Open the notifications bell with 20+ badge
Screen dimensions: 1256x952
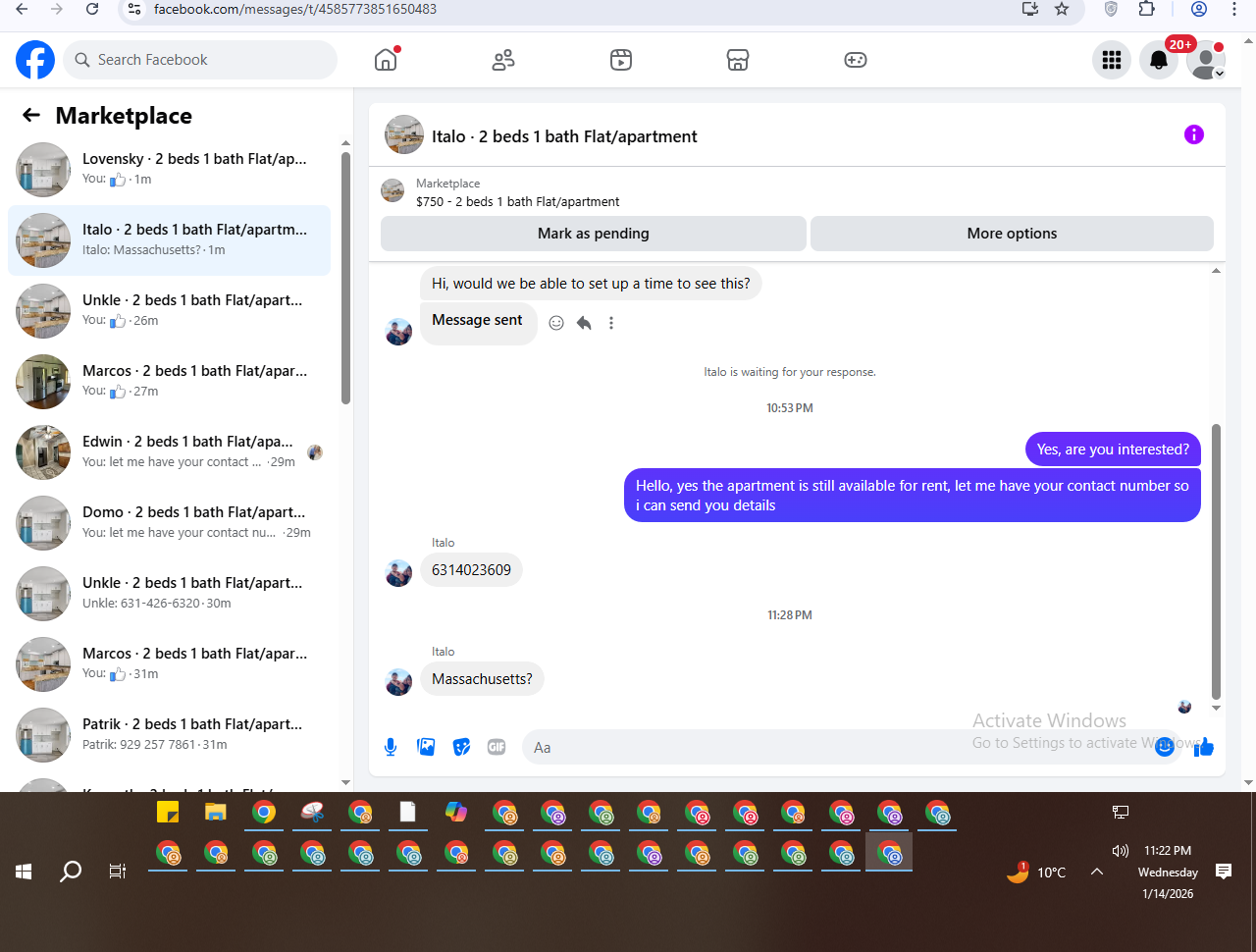pyautogui.click(x=1159, y=60)
